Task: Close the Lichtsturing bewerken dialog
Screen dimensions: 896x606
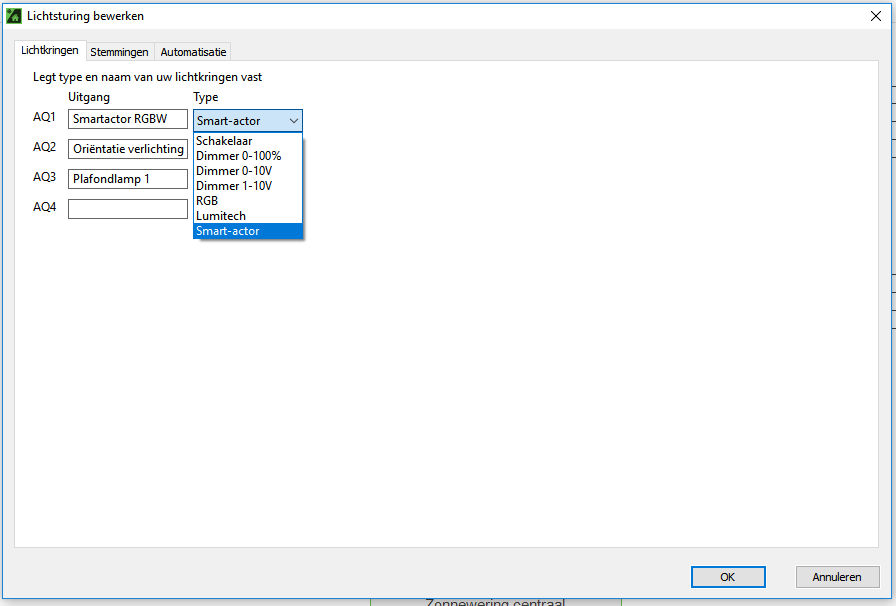Action: point(876,16)
